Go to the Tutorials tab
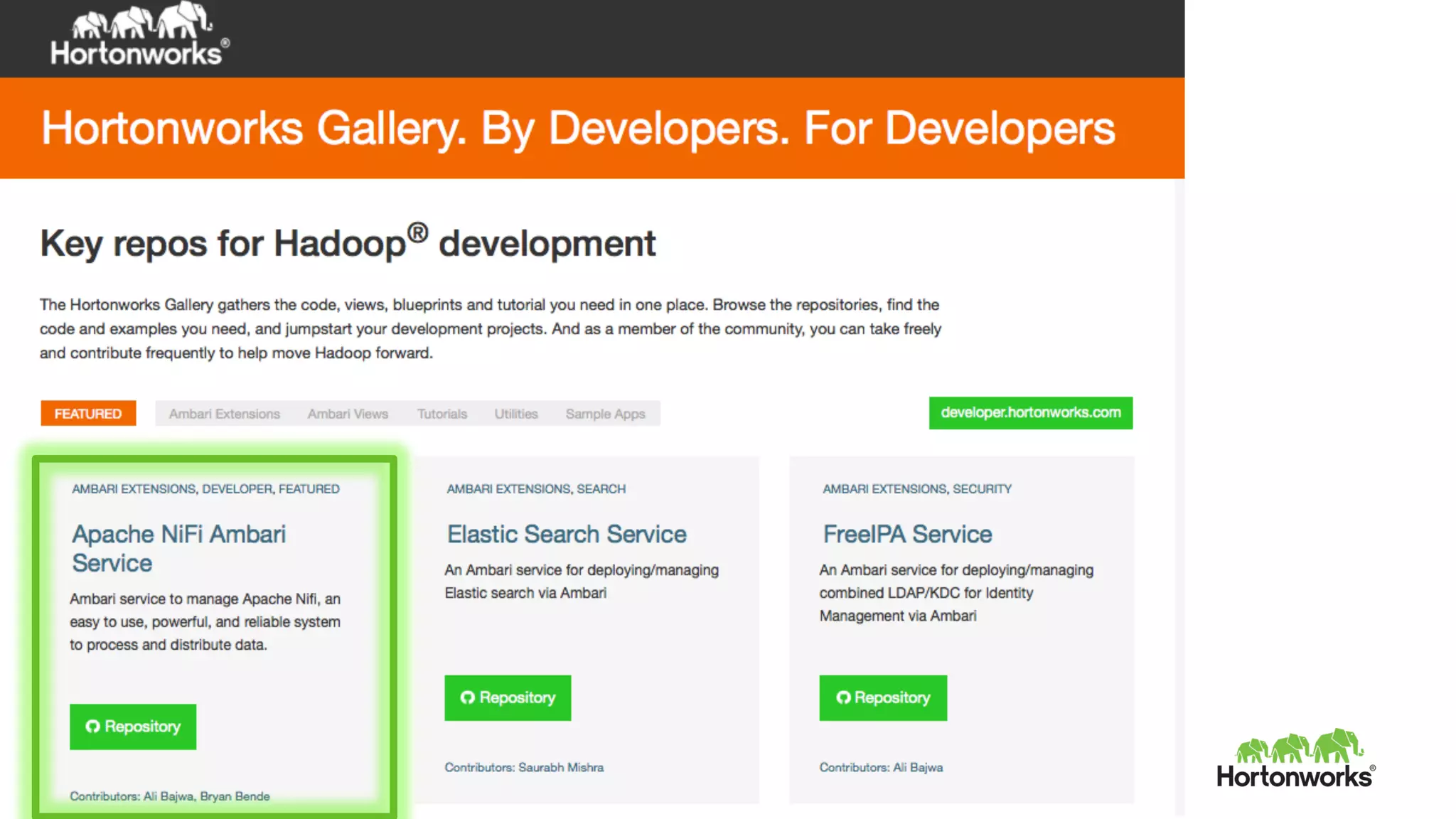The width and height of the screenshot is (1456, 819). coord(441,414)
